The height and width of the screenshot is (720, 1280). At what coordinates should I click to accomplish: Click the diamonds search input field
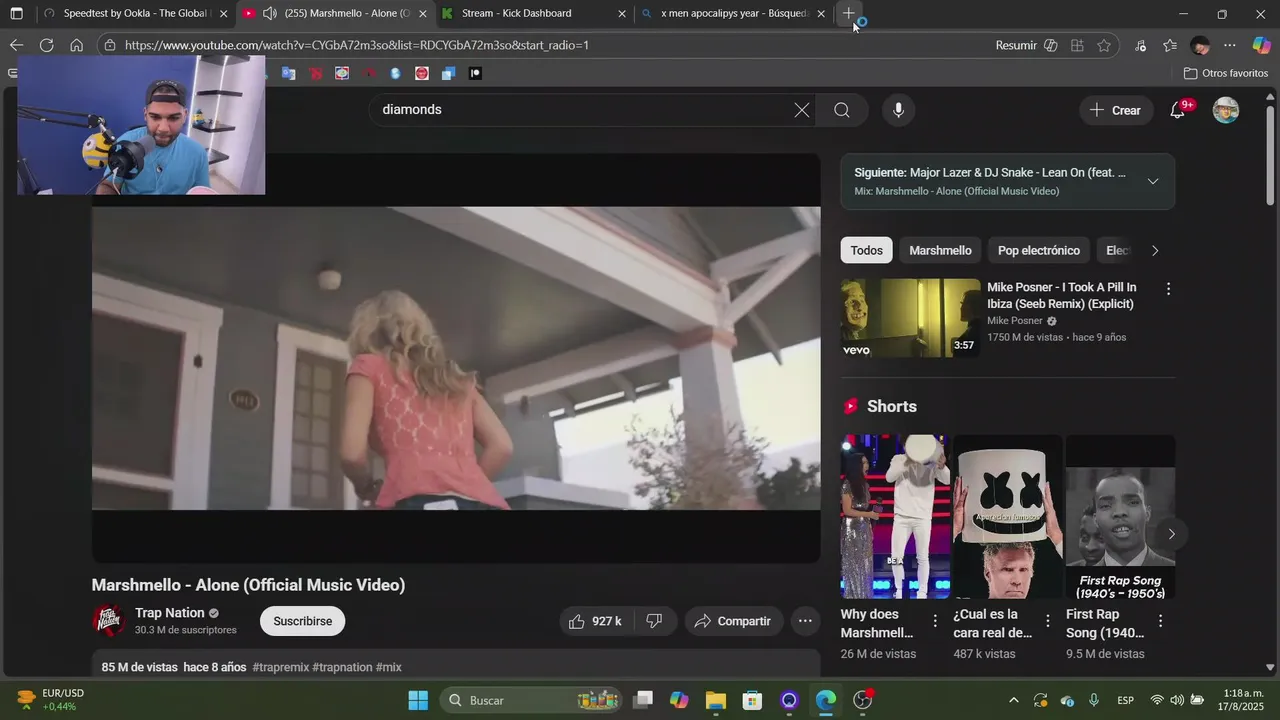click(x=580, y=110)
